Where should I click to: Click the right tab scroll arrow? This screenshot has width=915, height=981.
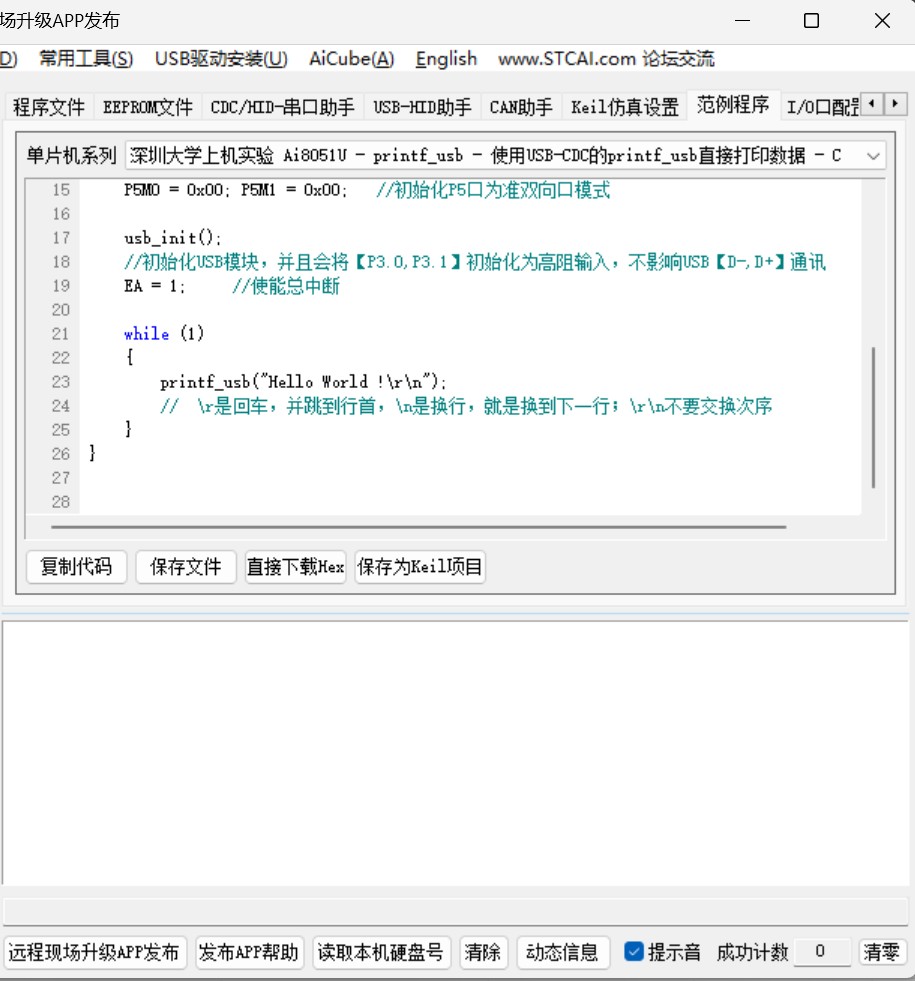click(896, 102)
